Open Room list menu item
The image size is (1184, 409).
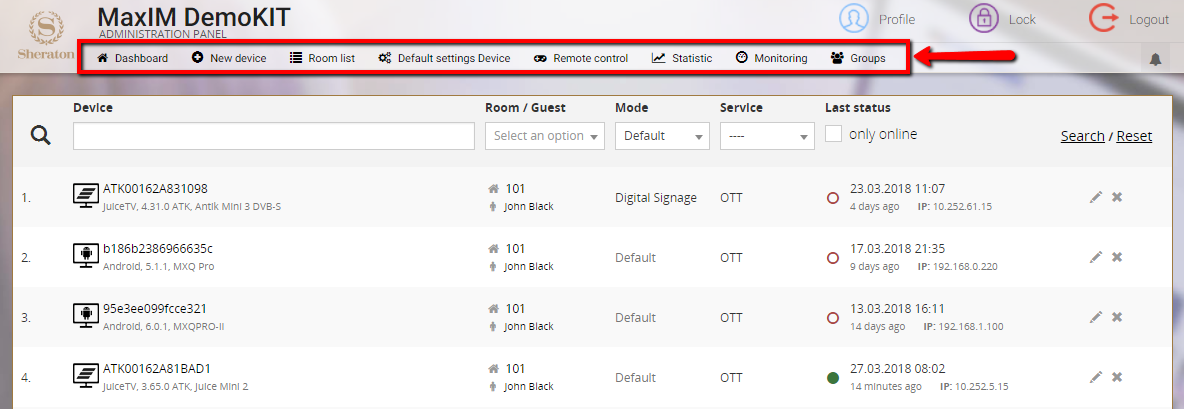pos(322,58)
